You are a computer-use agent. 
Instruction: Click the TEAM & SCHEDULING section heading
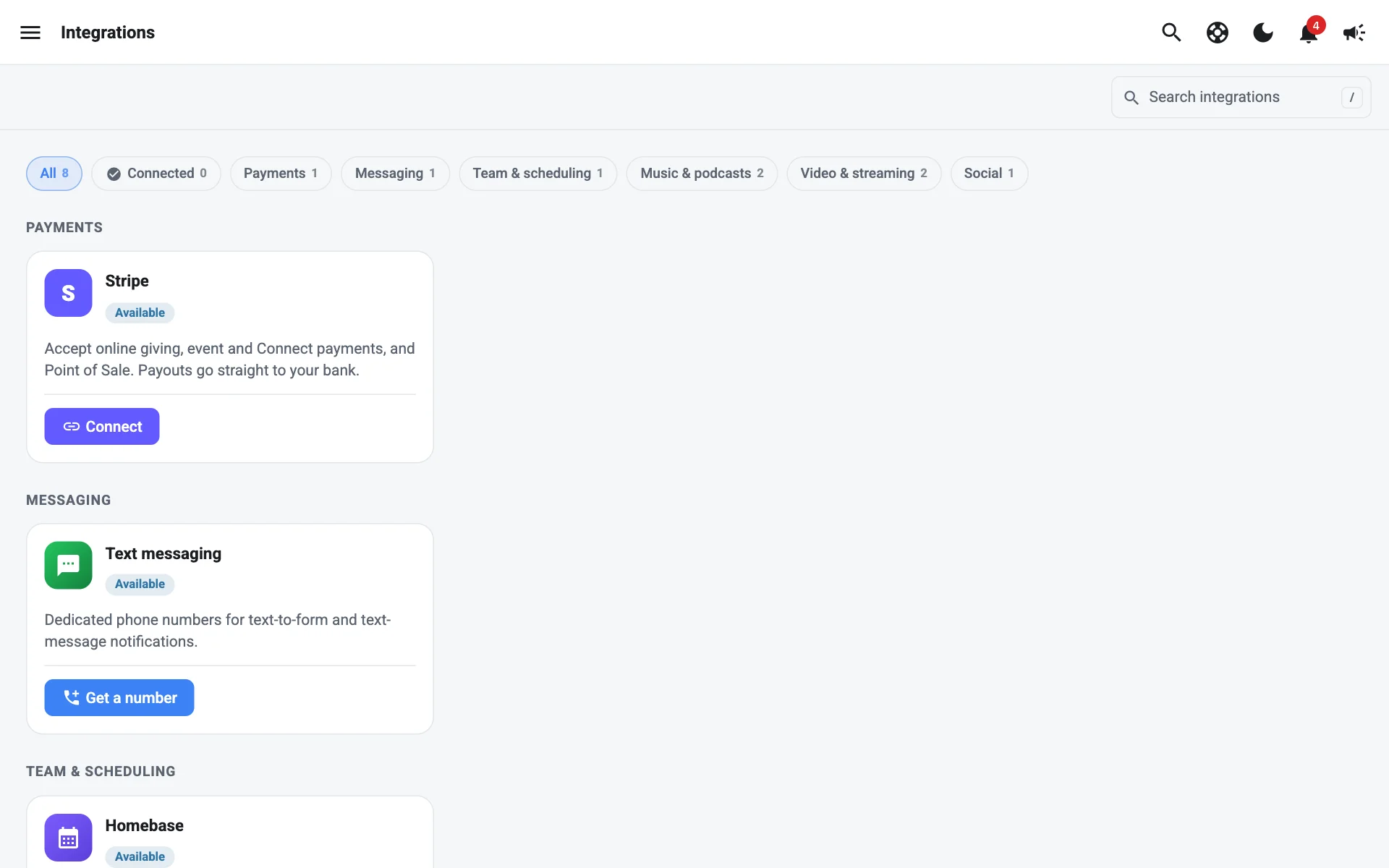point(101,772)
